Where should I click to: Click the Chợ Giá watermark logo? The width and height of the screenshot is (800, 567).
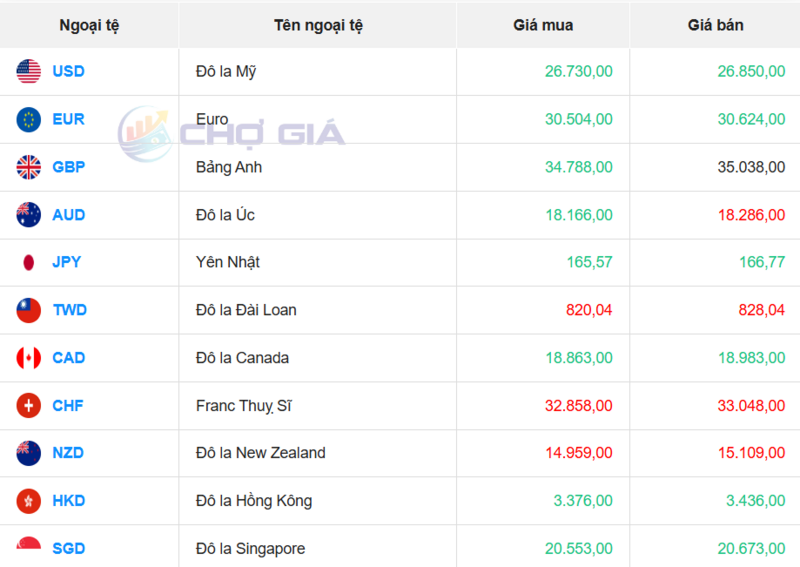(x=232, y=133)
